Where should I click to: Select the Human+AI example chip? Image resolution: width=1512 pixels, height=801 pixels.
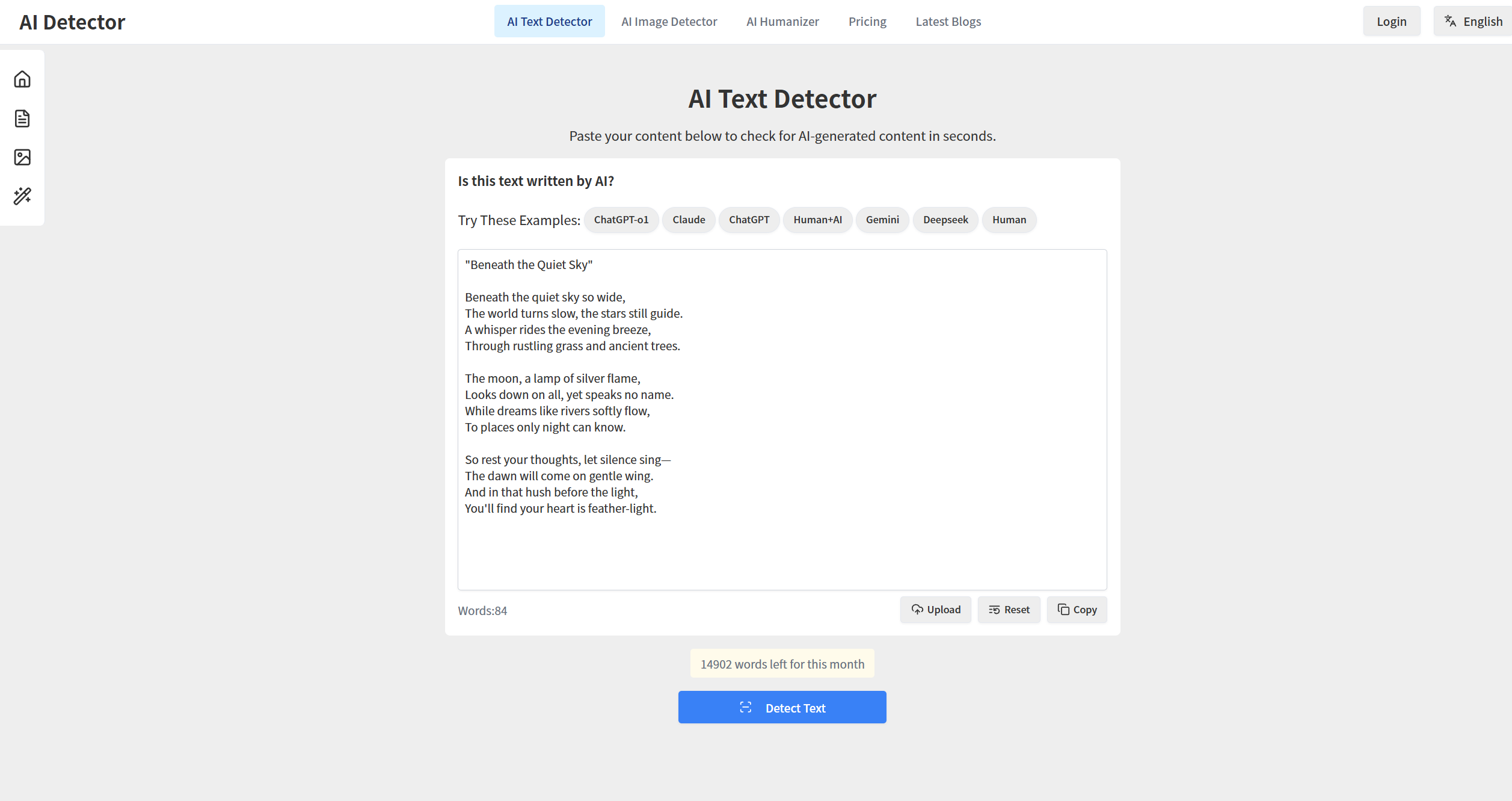pyautogui.click(x=817, y=220)
